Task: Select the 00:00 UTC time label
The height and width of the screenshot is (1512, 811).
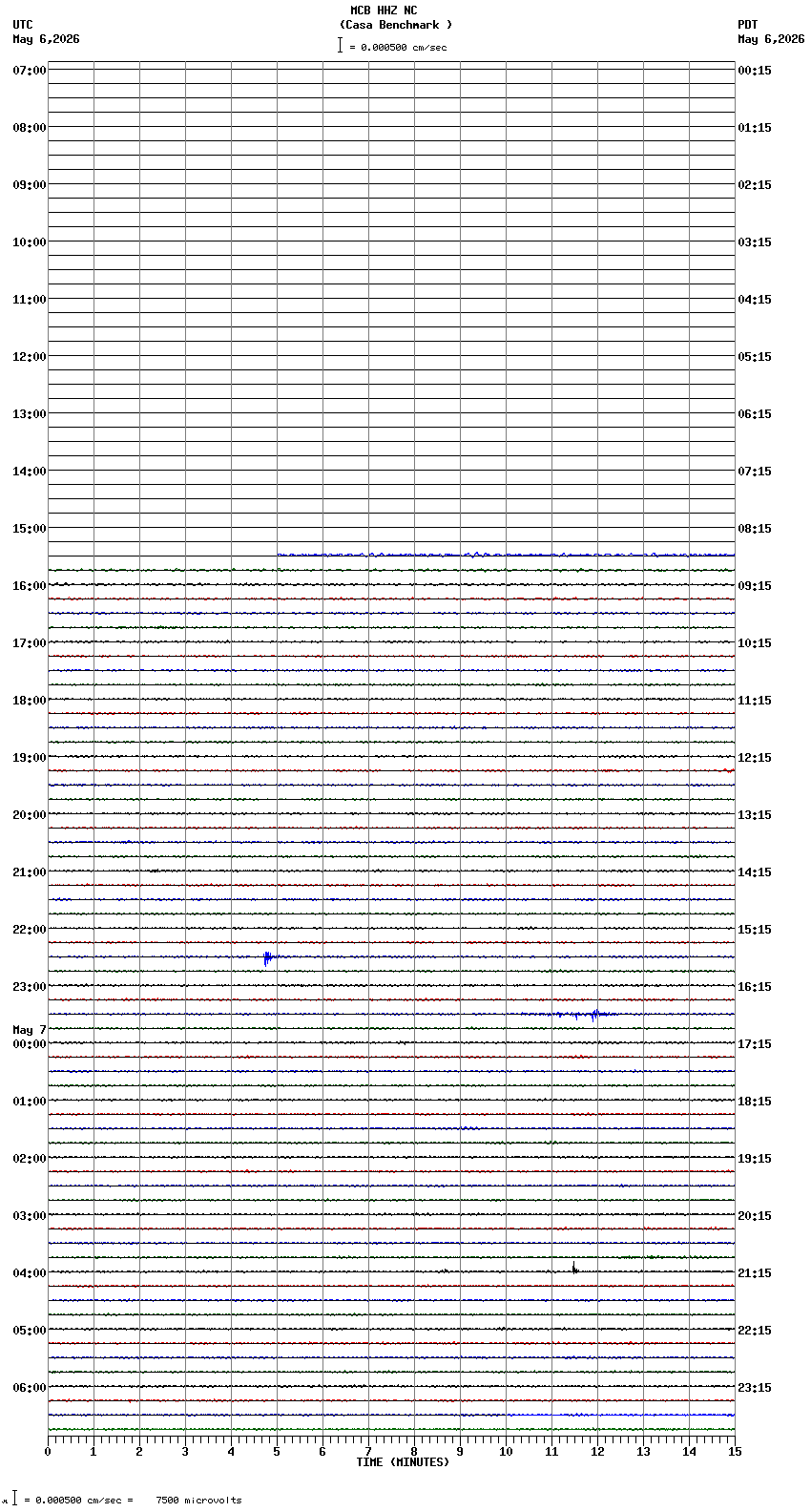Action: 29,1044
